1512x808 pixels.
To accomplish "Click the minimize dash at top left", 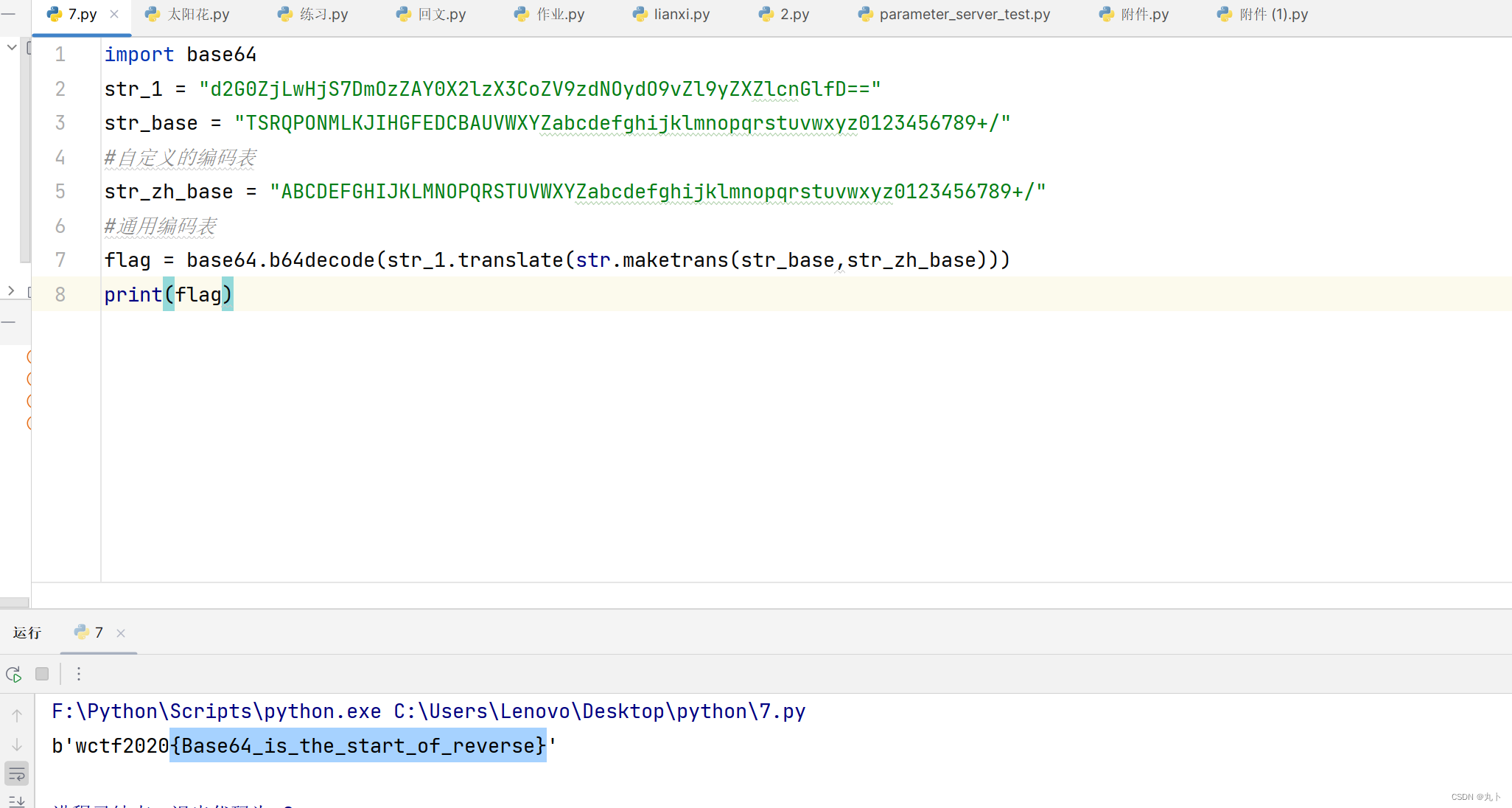I will point(8,14).
